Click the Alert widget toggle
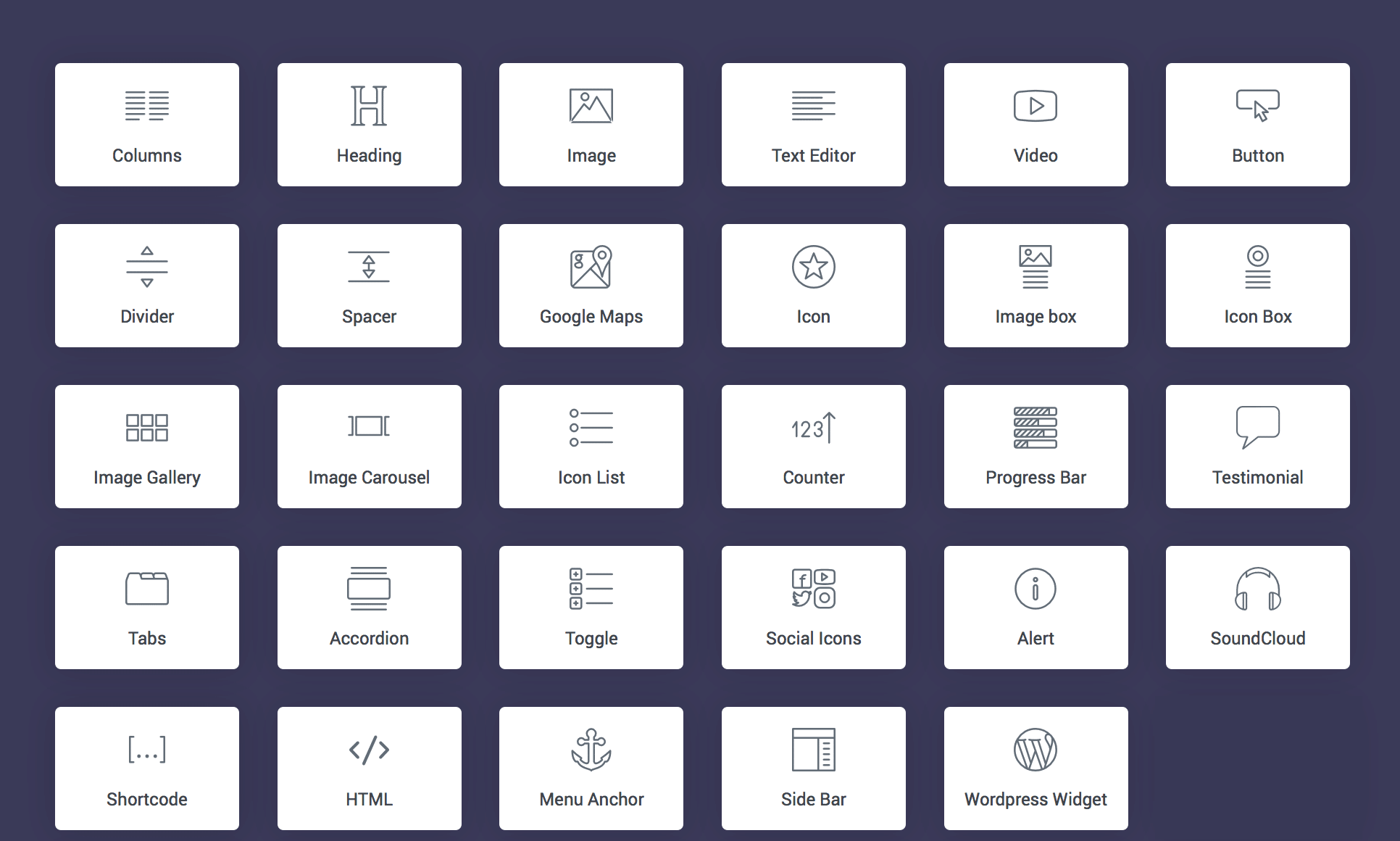 coord(1033,606)
